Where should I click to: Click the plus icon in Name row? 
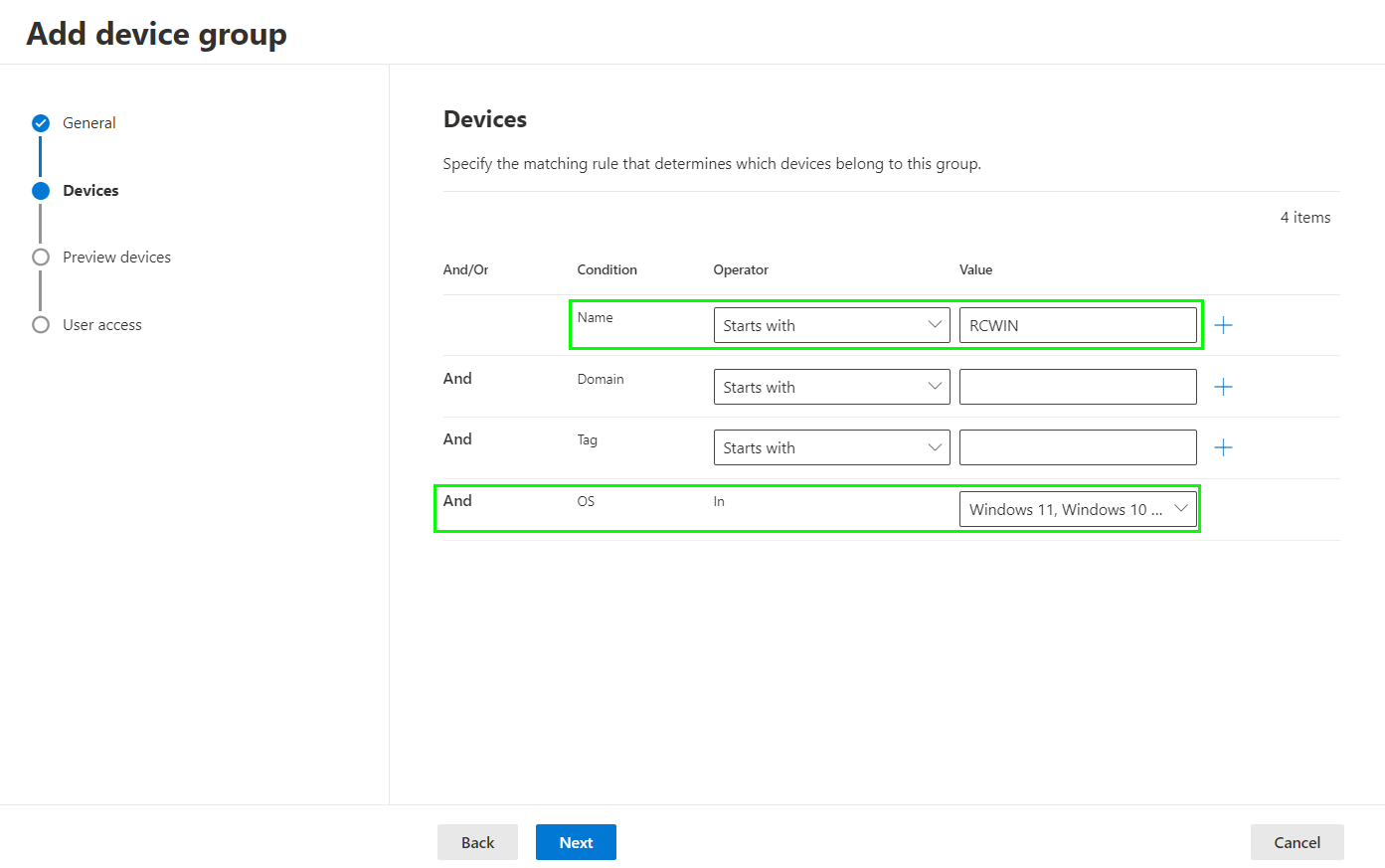coord(1223,325)
